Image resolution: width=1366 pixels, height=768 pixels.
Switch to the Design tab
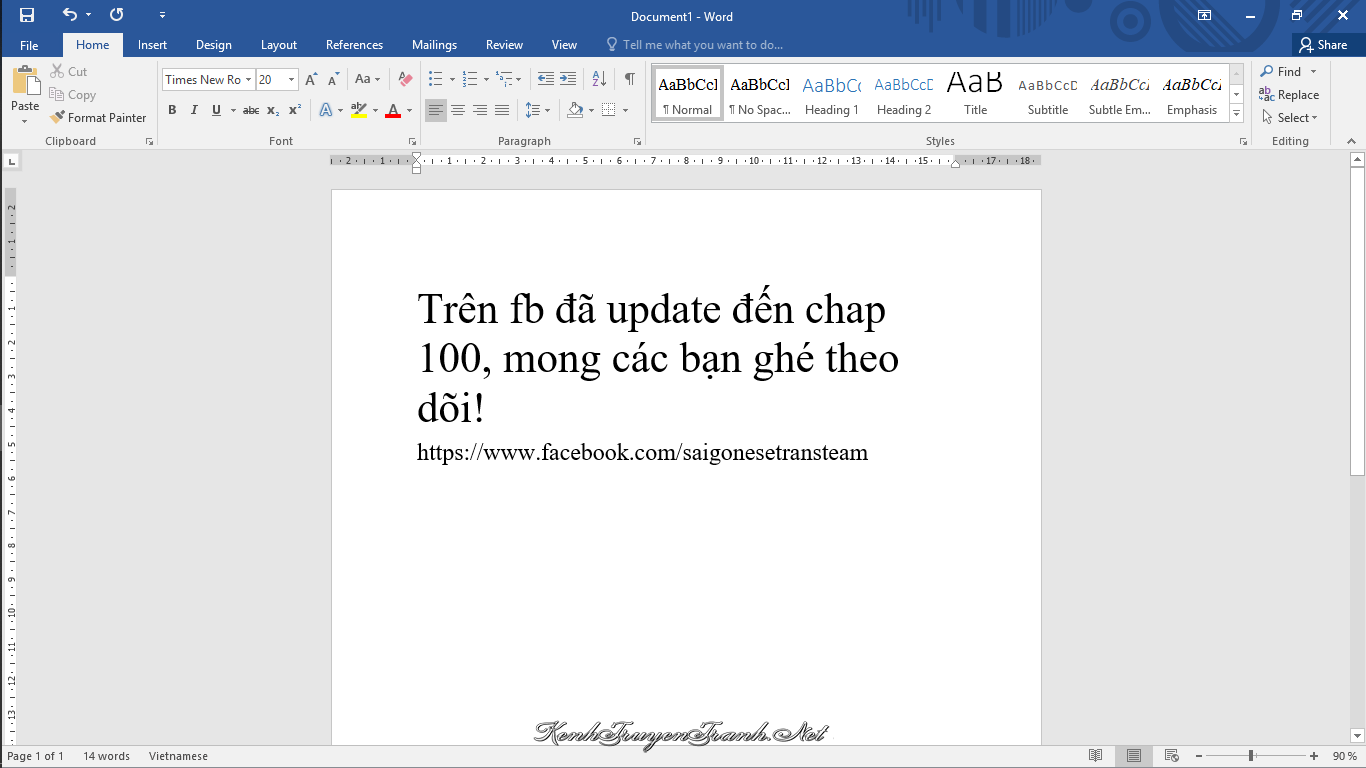(213, 45)
